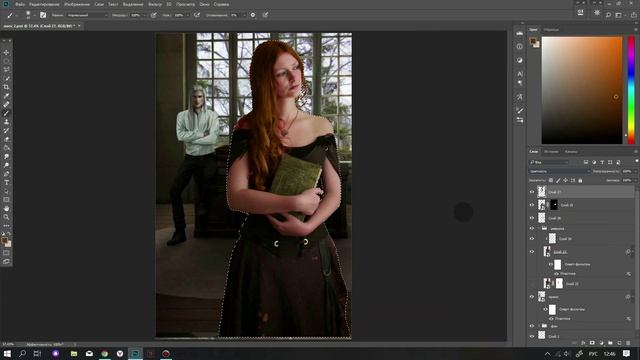This screenshot has height=360, width=640.
Task: Open the Изображение menu
Action: pos(77,4)
